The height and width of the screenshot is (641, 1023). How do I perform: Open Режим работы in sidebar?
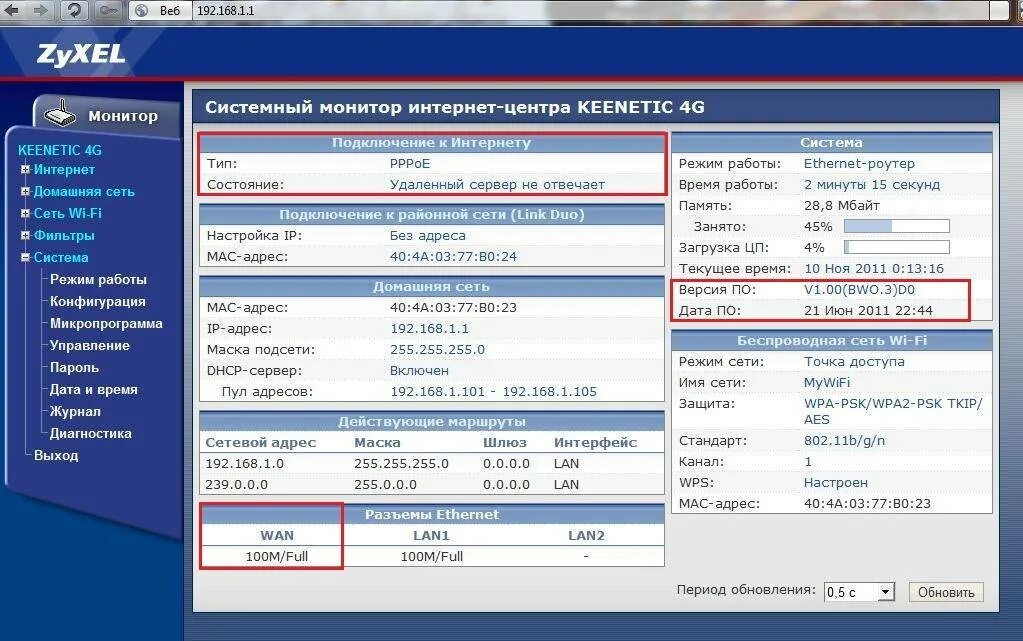tap(98, 279)
